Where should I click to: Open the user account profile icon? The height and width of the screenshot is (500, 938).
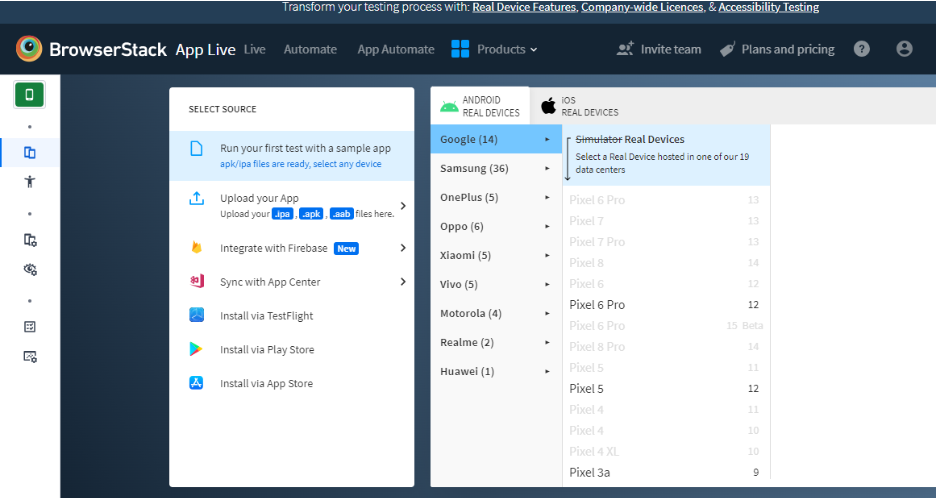(x=904, y=49)
